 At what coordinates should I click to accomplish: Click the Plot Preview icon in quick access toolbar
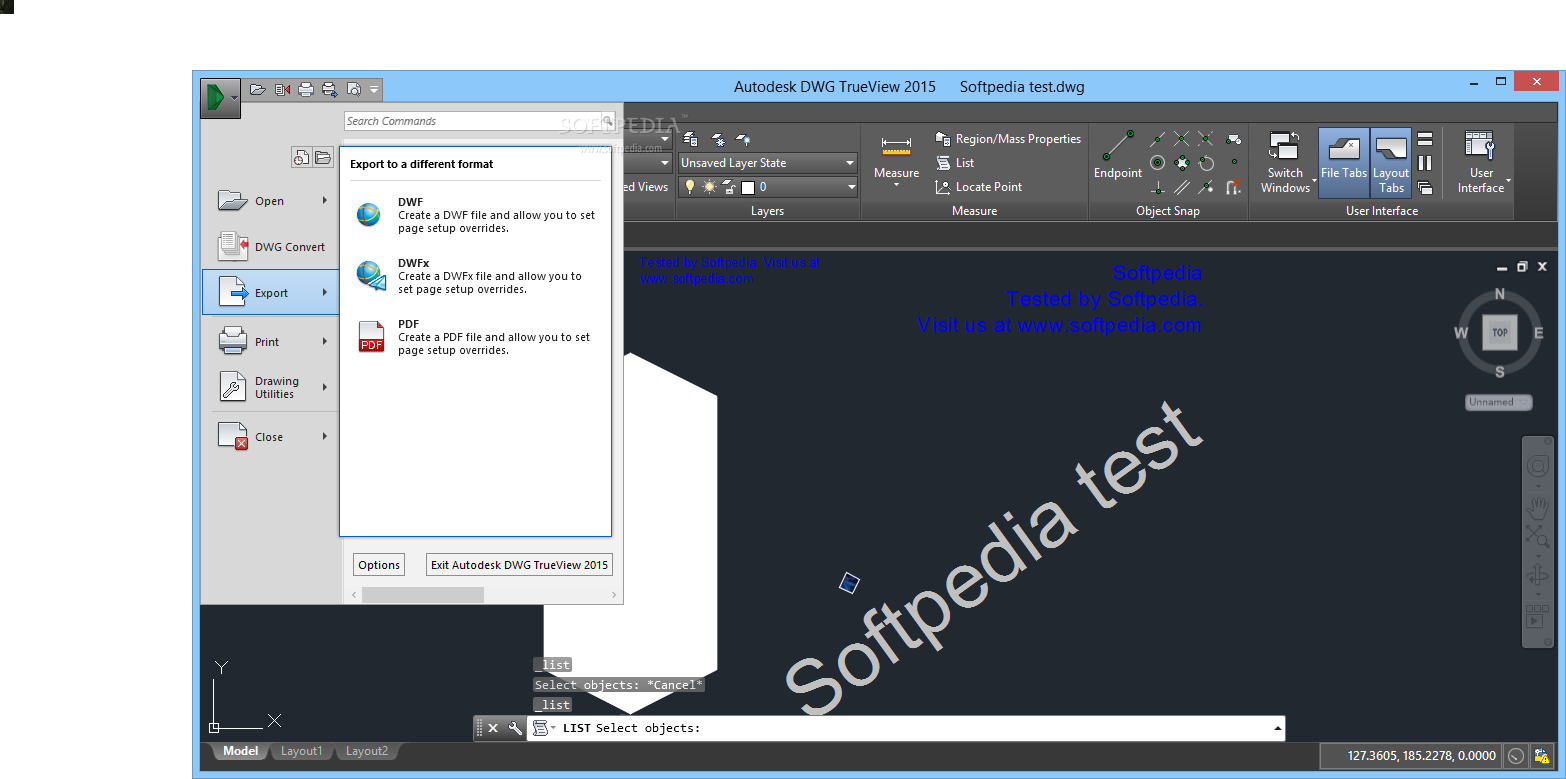coord(353,89)
